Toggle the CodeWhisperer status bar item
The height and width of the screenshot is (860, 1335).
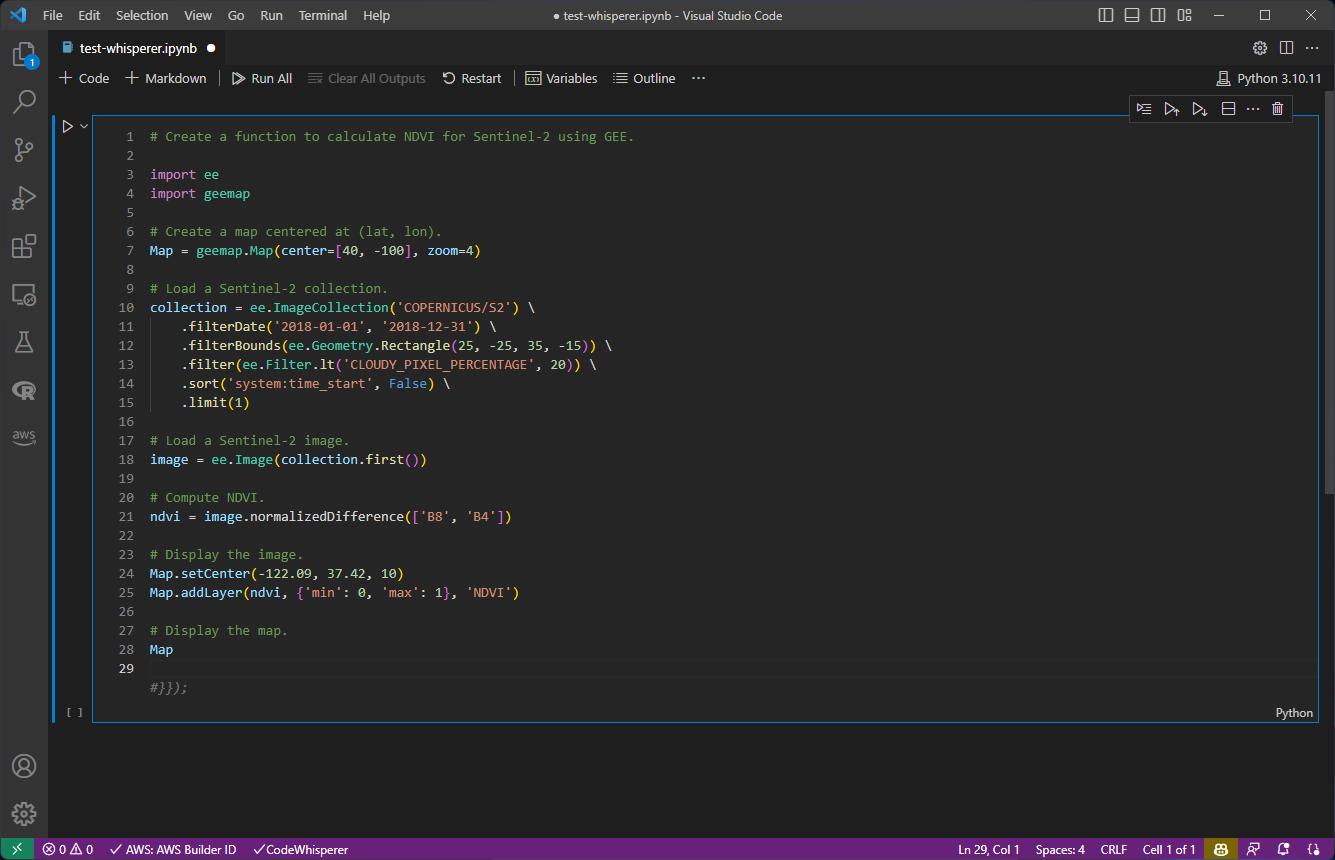[300, 849]
